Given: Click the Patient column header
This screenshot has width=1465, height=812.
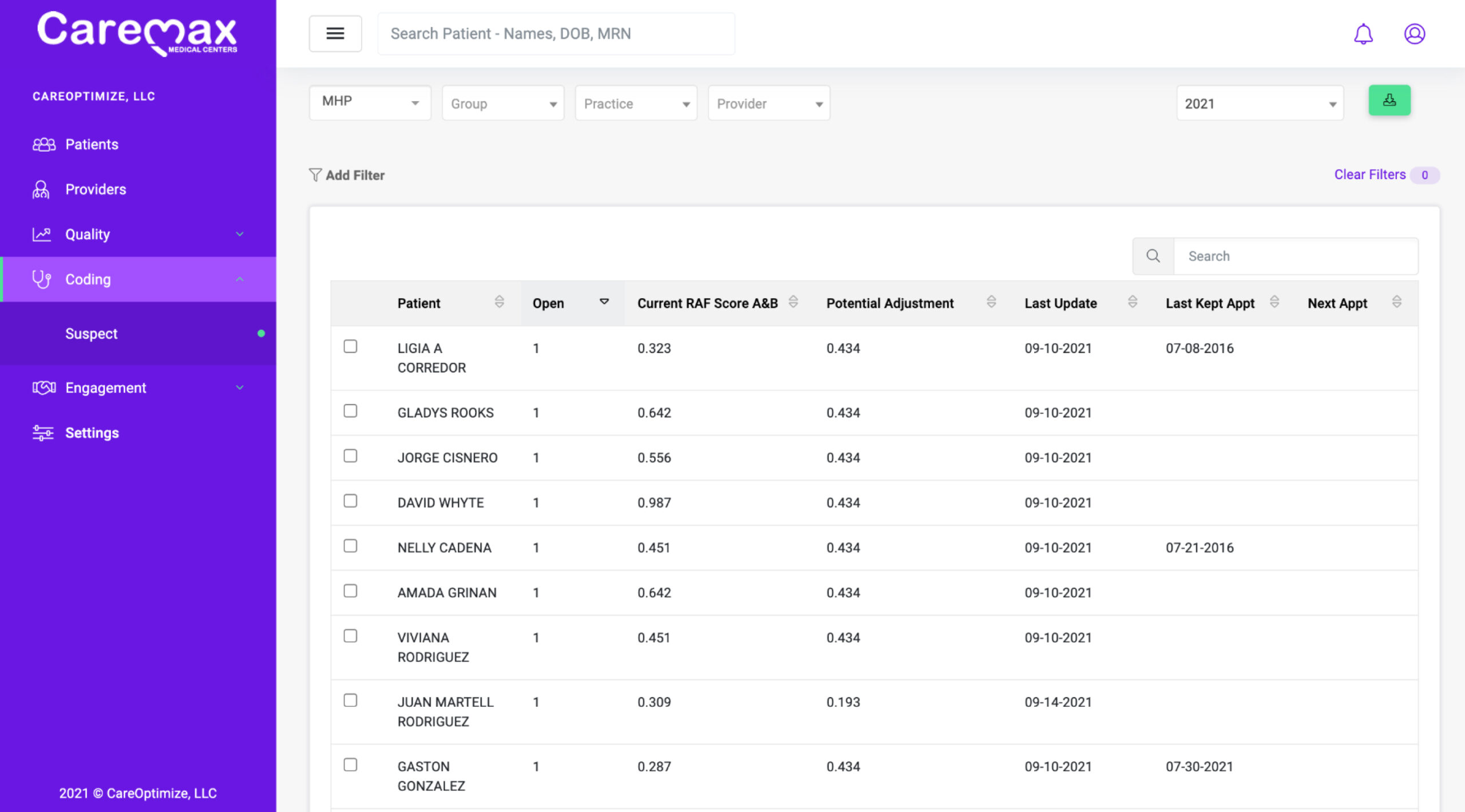Looking at the screenshot, I should coord(419,303).
